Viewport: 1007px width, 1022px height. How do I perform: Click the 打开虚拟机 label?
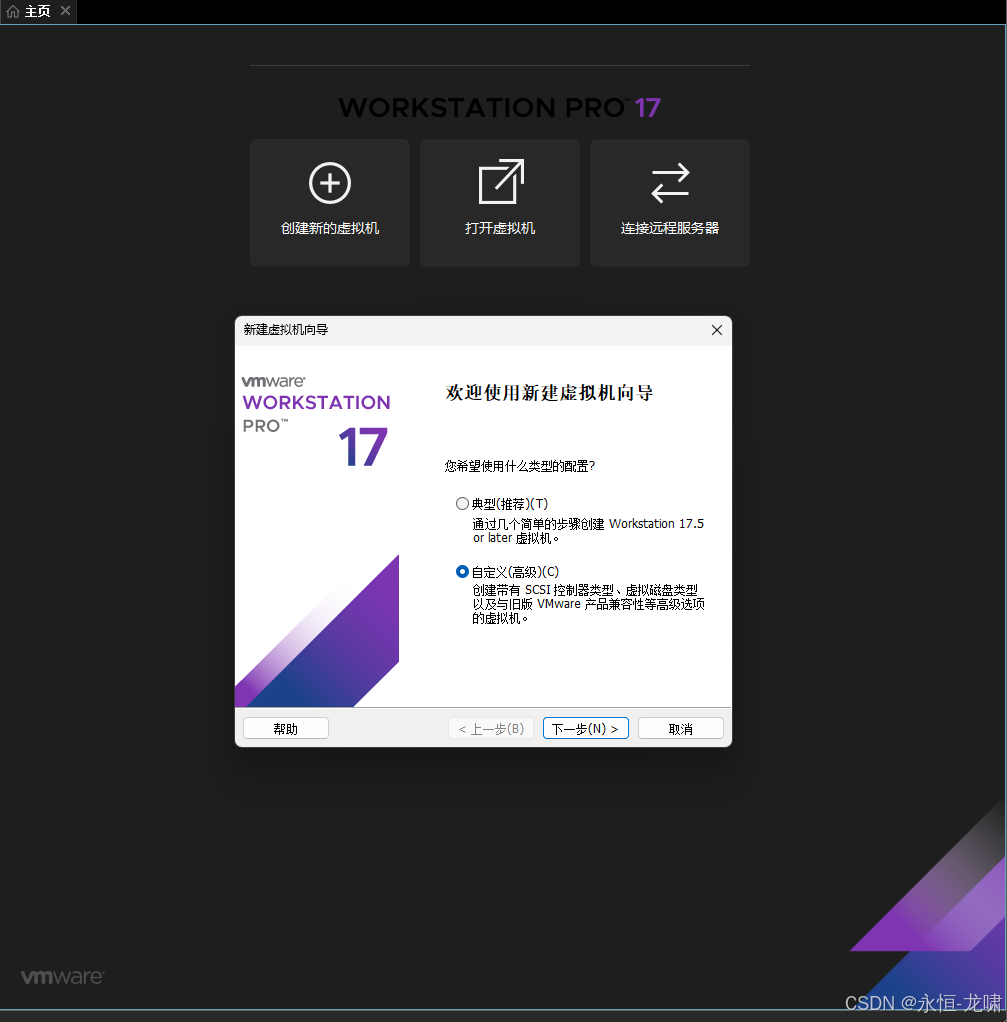point(500,228)
